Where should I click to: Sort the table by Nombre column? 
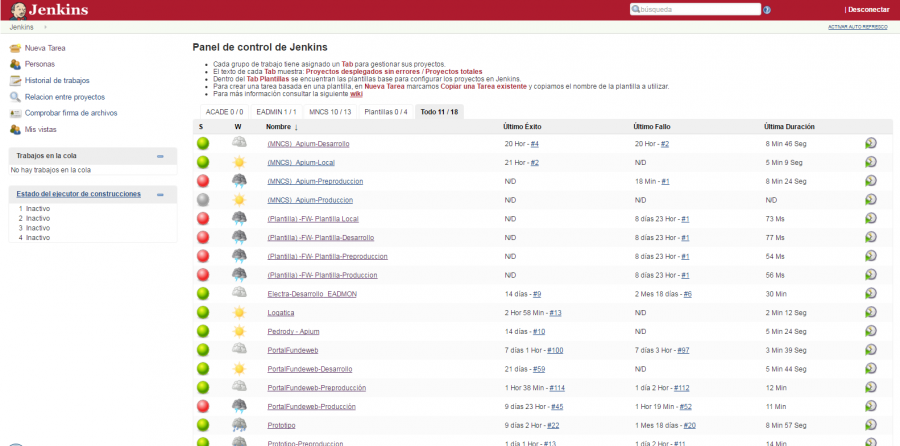point(282,127)
